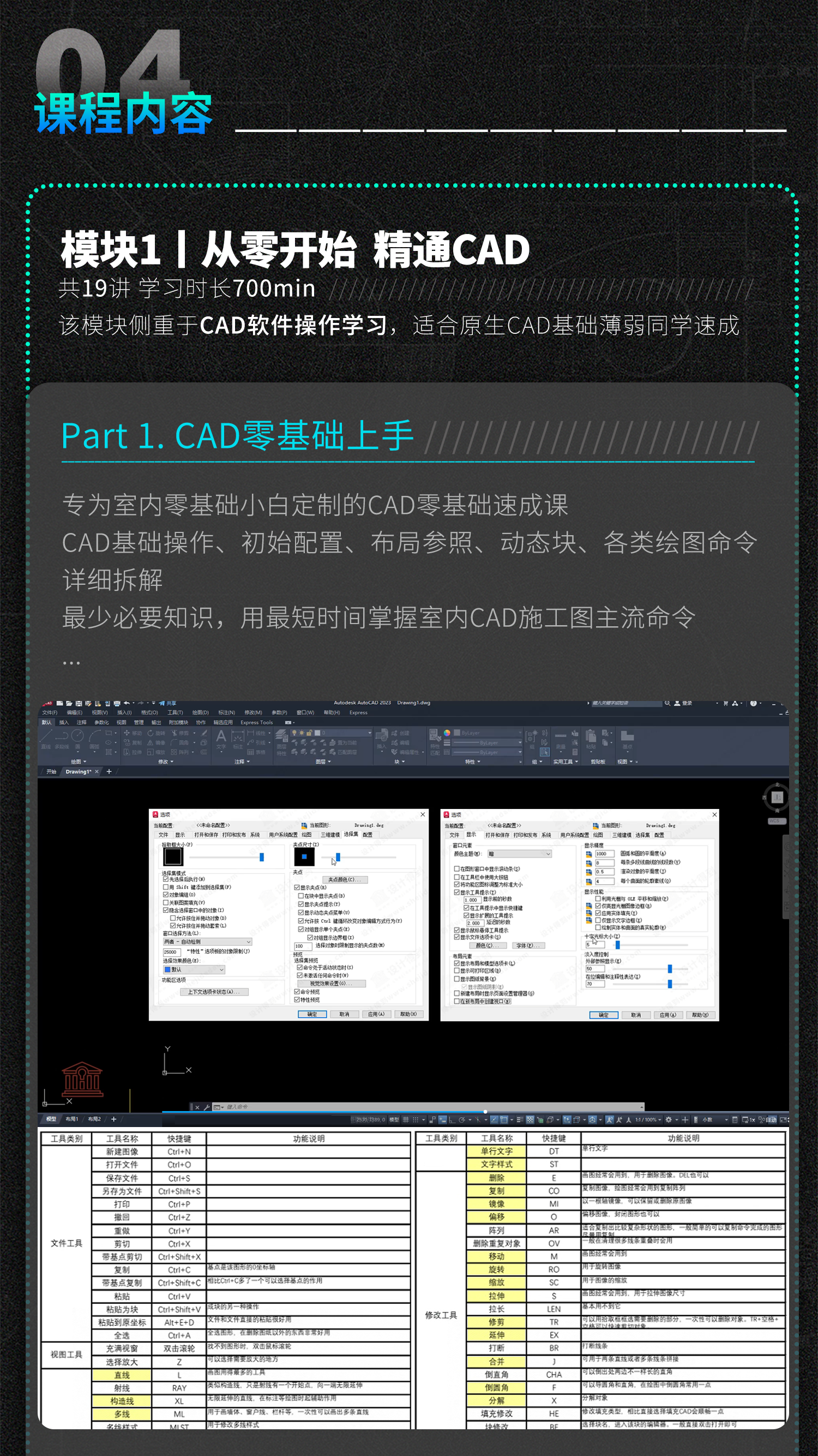
Task: Toggle 在工具栏中使用大按钮 checkbox
Action: click(456, 877)
